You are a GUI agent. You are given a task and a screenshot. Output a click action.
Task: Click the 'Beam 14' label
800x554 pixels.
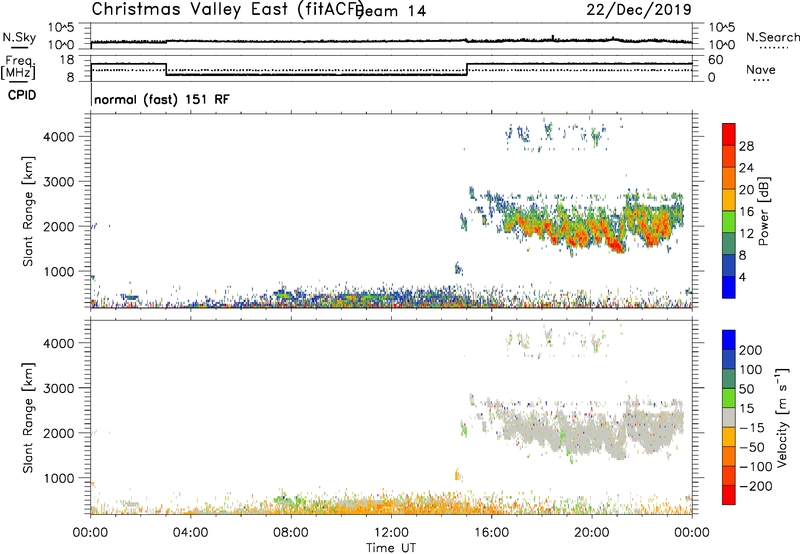pyautogui.click(x=391, y=11)
